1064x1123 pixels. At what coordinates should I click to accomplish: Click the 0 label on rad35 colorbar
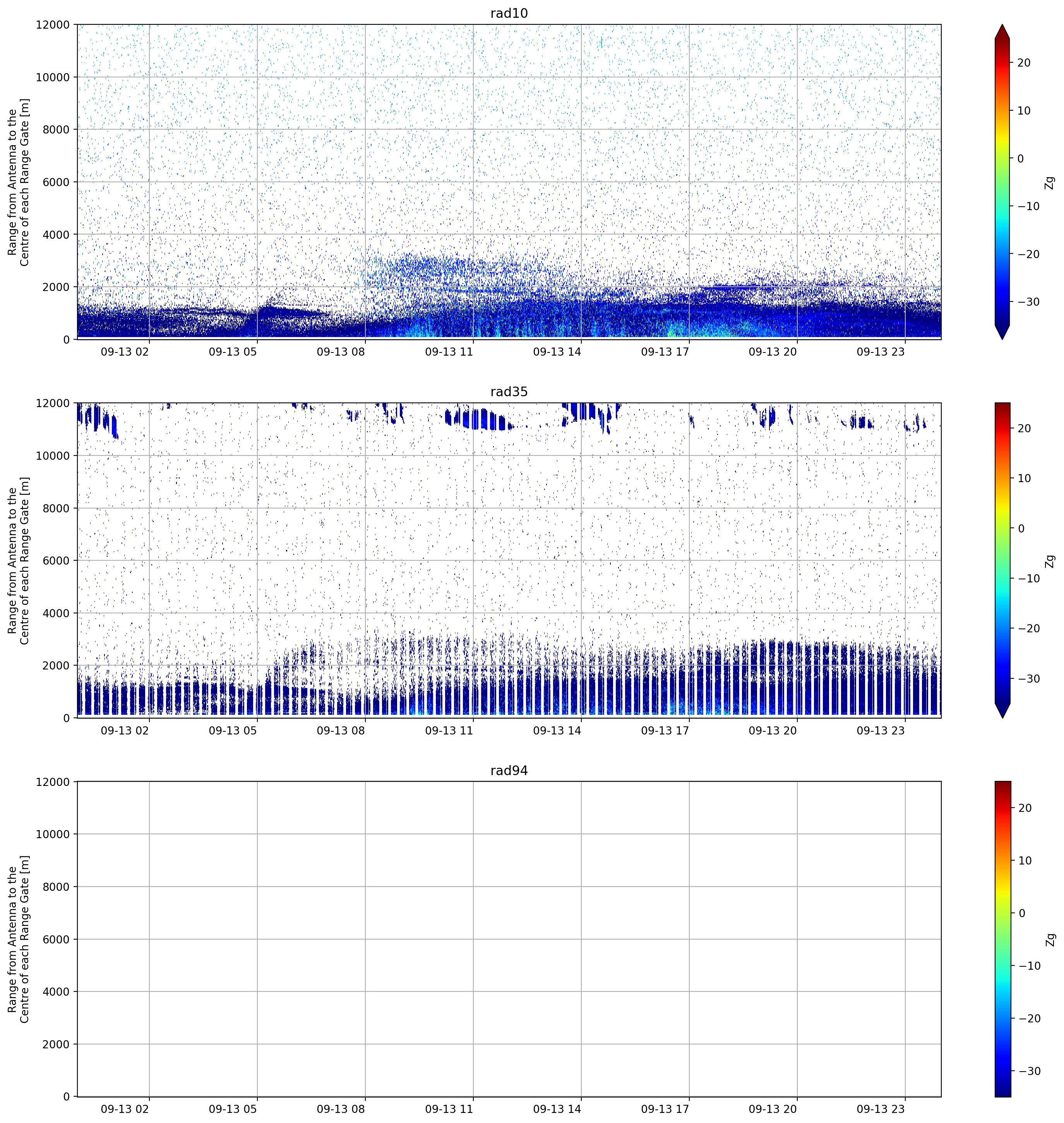(x=1021, y=529)
